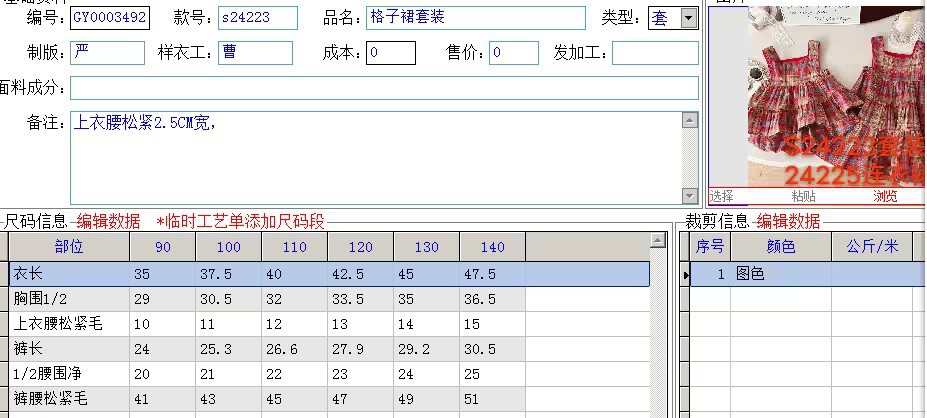
Task: Click the 36.5 cell in 胸围1/2 row
Action: click(x=492, y=299)
